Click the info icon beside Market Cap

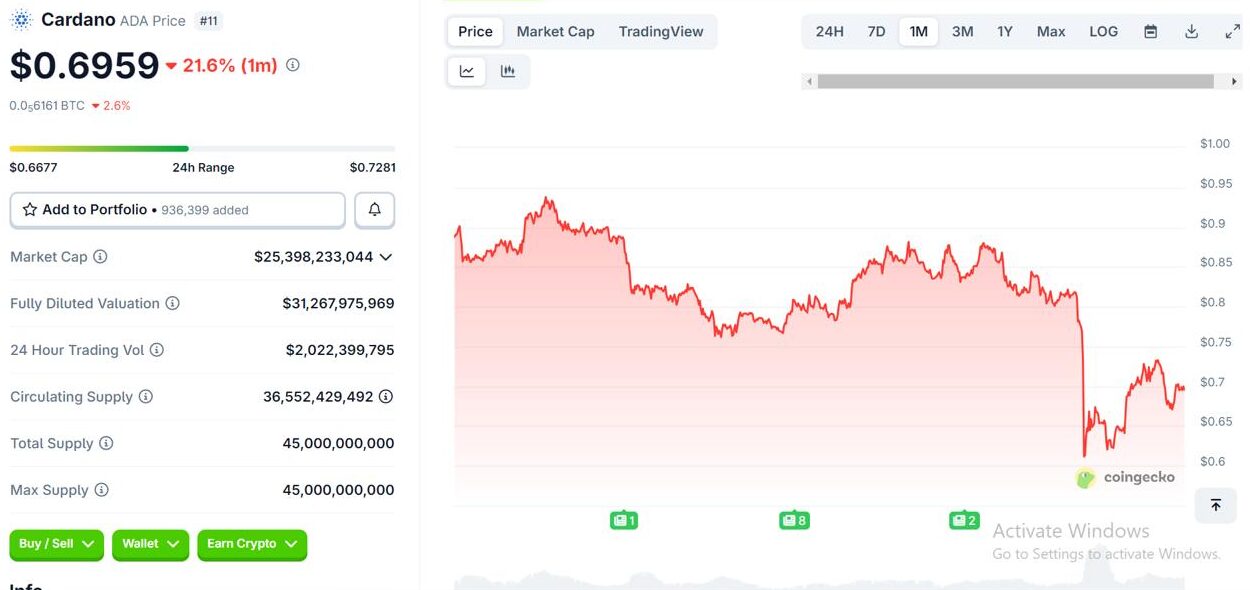click(100, 257)
